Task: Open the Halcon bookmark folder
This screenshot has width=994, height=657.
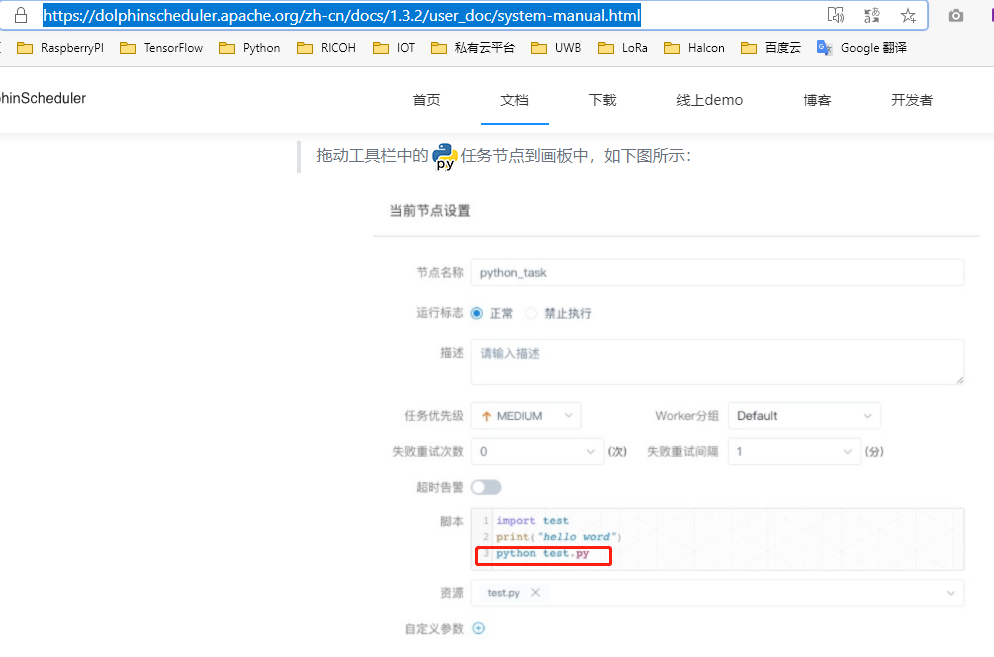Action: [694, 48]
